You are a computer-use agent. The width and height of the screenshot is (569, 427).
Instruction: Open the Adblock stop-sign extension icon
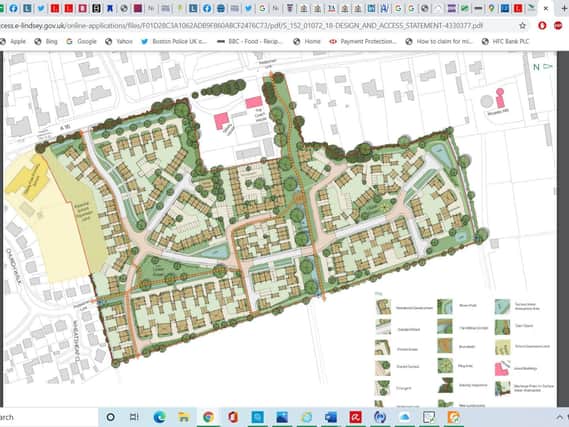(x=558, y=26)
